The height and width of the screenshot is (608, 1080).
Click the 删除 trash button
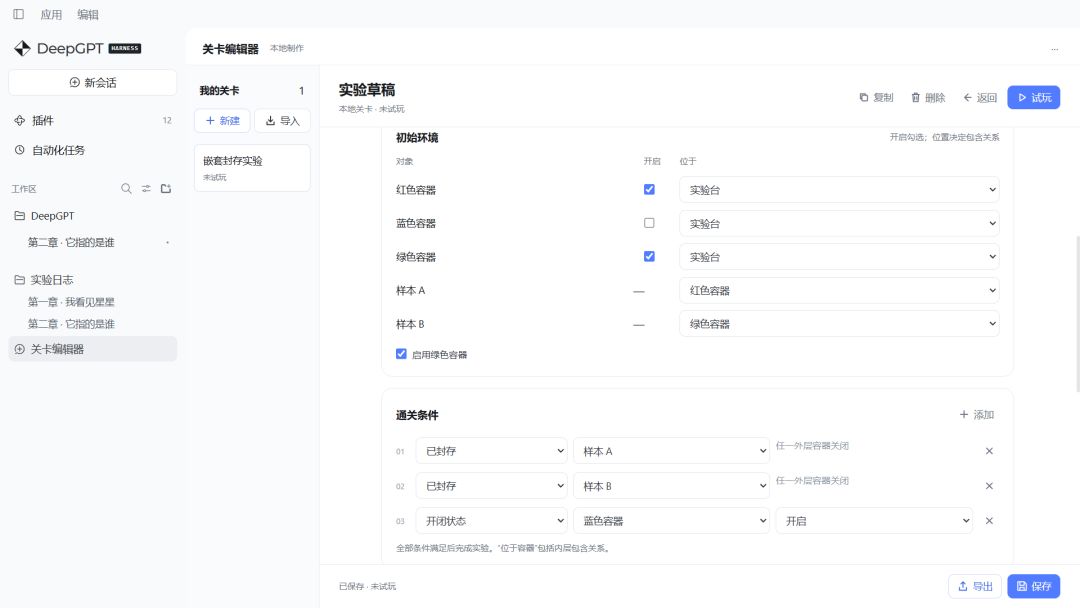tap(928, 98)
